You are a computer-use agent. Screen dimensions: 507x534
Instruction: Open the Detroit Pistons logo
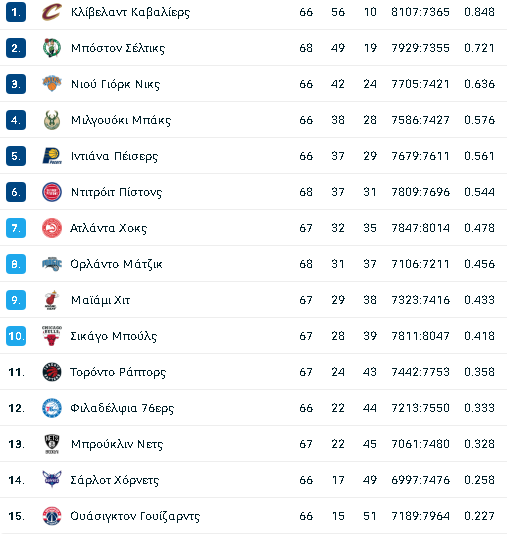(52, 192)
